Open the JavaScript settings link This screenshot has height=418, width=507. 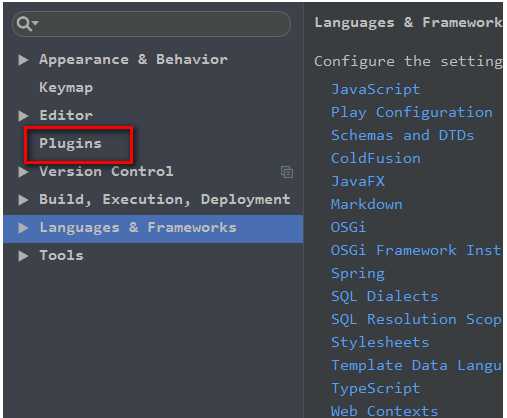tap(375, 89)
